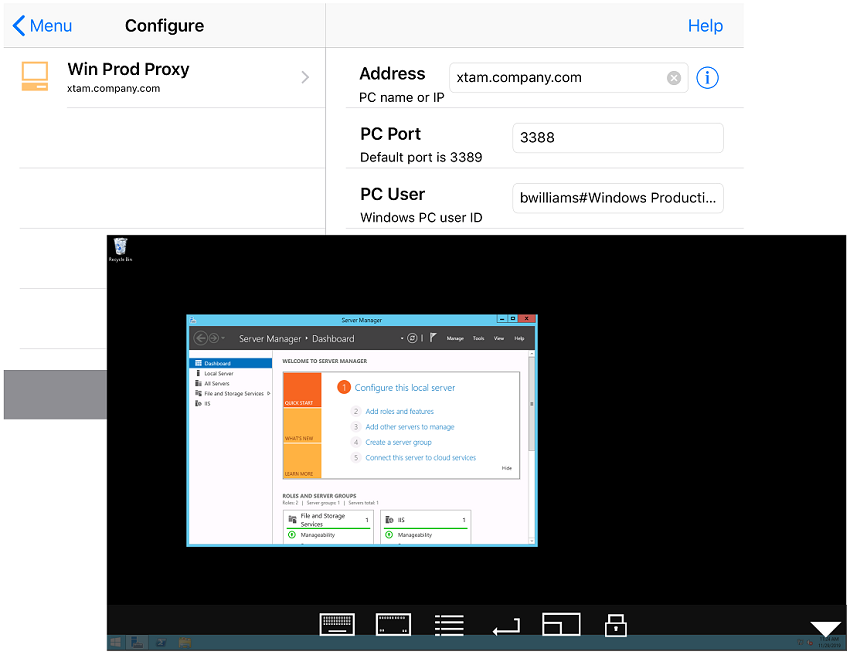Click the screen resize icon in session toolbar
Screen dimensions: 850x655
(561, 624)
